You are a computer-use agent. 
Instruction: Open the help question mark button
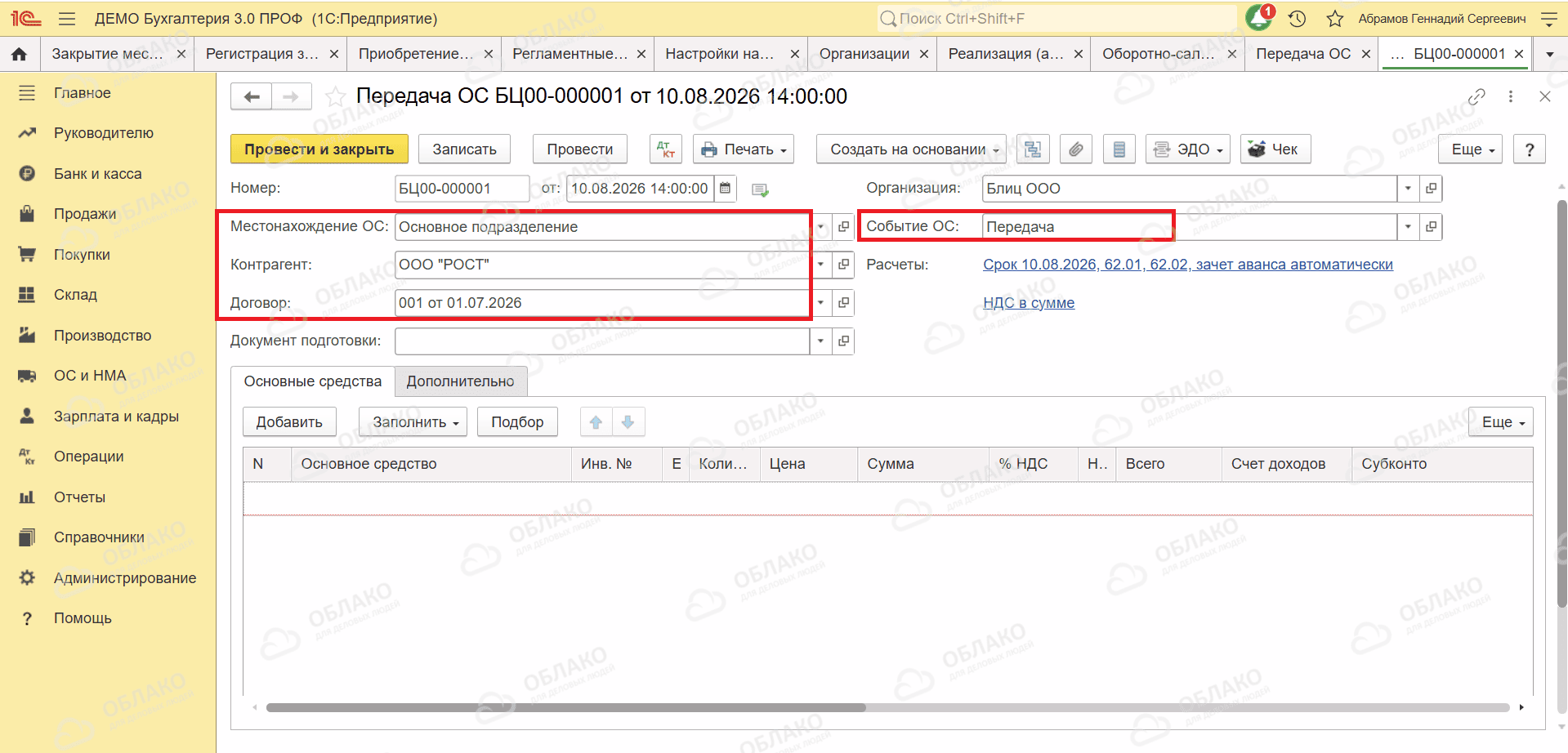coord(1530,149)
